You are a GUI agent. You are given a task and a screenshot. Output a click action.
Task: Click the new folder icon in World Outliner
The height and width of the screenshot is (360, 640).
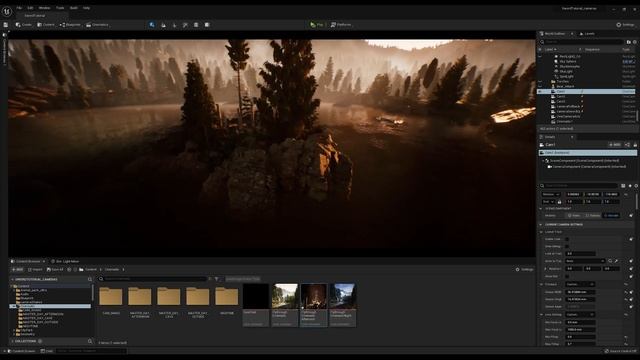coord(629,42)
